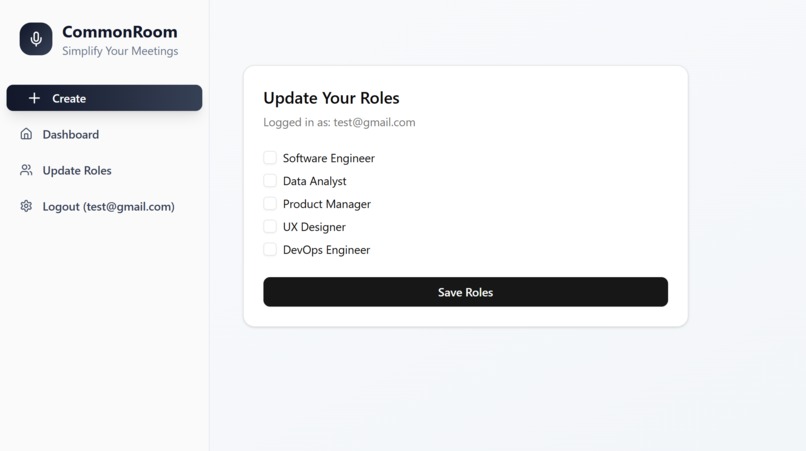Click the Logged in as test@gmail.com text
This screenshot has height=451, width=806.
tap(339, 122)
